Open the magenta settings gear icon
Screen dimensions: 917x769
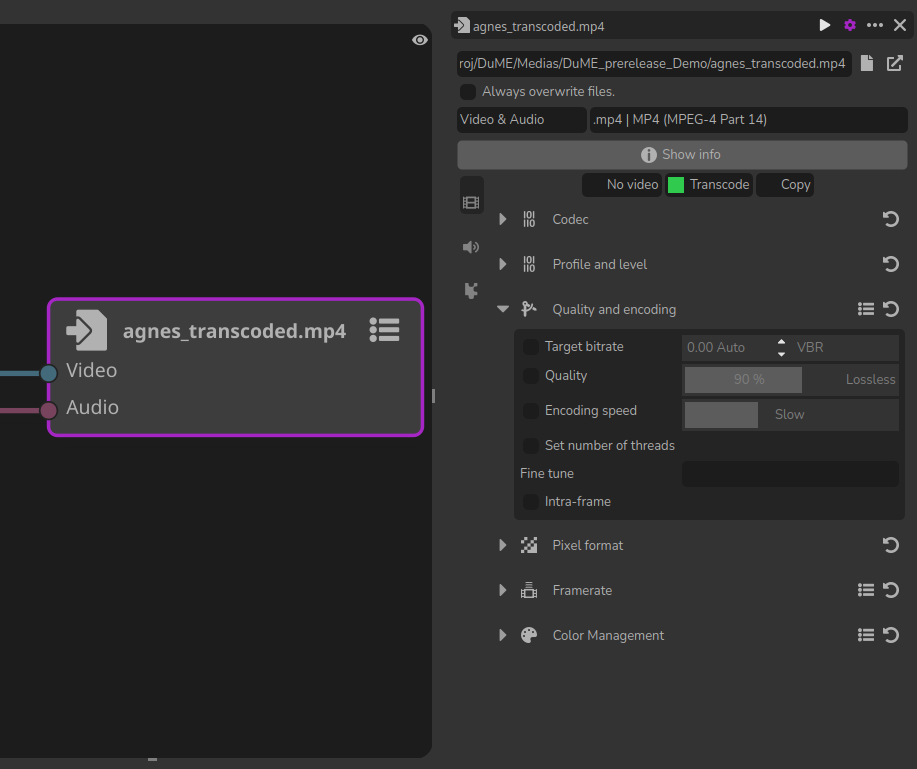coord(850,25)
